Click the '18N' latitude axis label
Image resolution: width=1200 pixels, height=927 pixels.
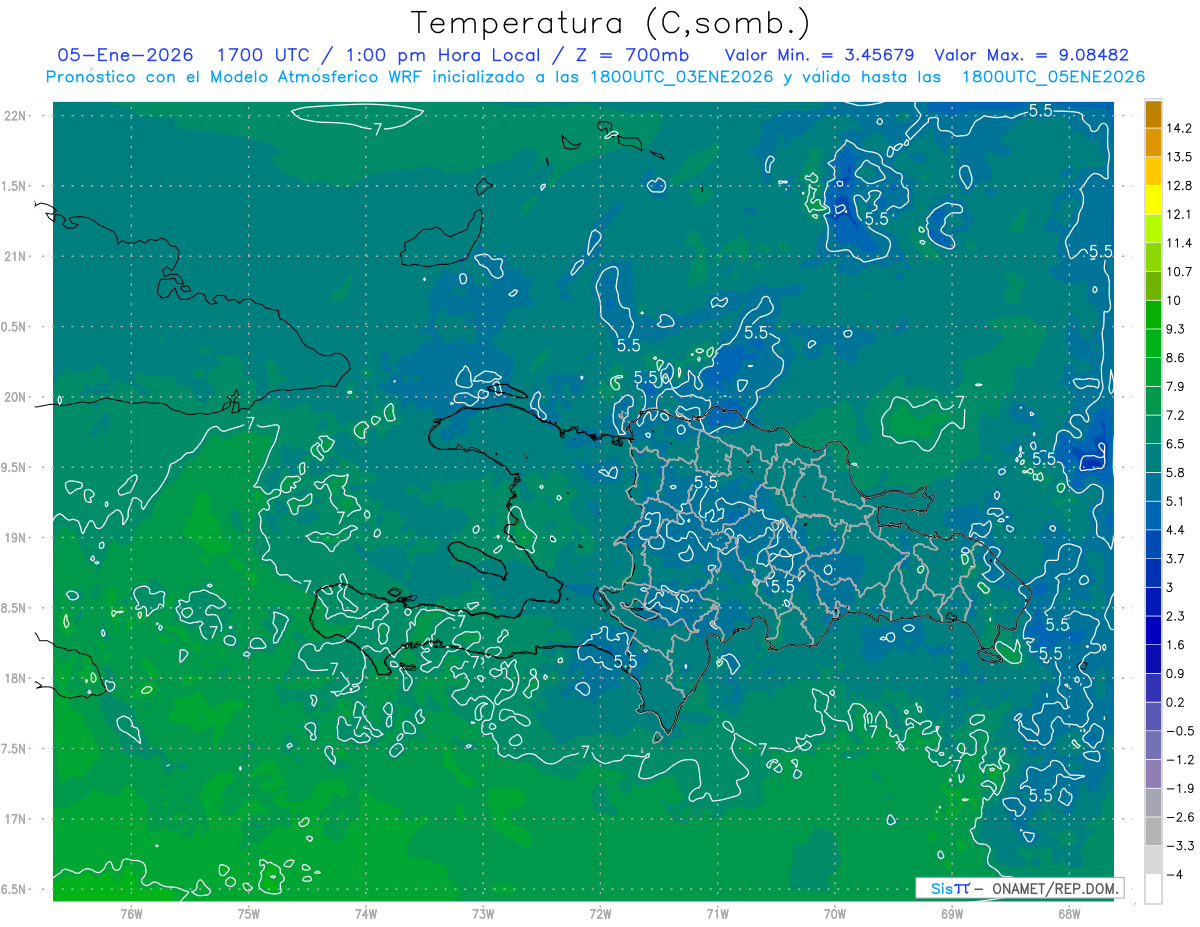pyautogui.click(x=16, y=678)
